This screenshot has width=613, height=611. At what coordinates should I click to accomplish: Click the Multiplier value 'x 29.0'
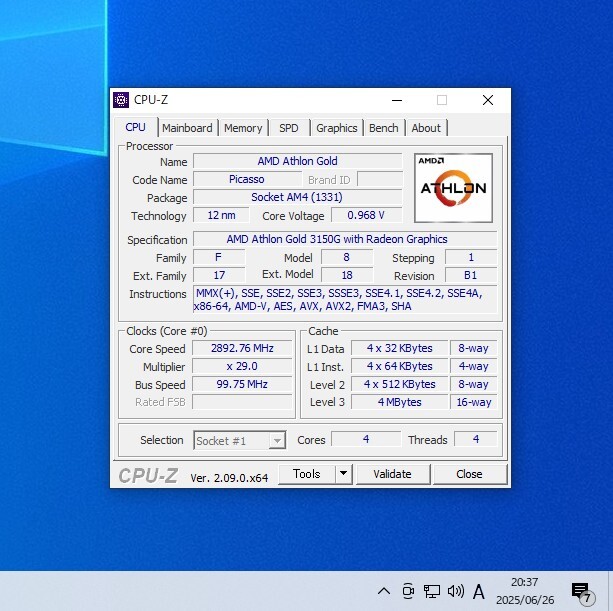[x=242, y=366]
